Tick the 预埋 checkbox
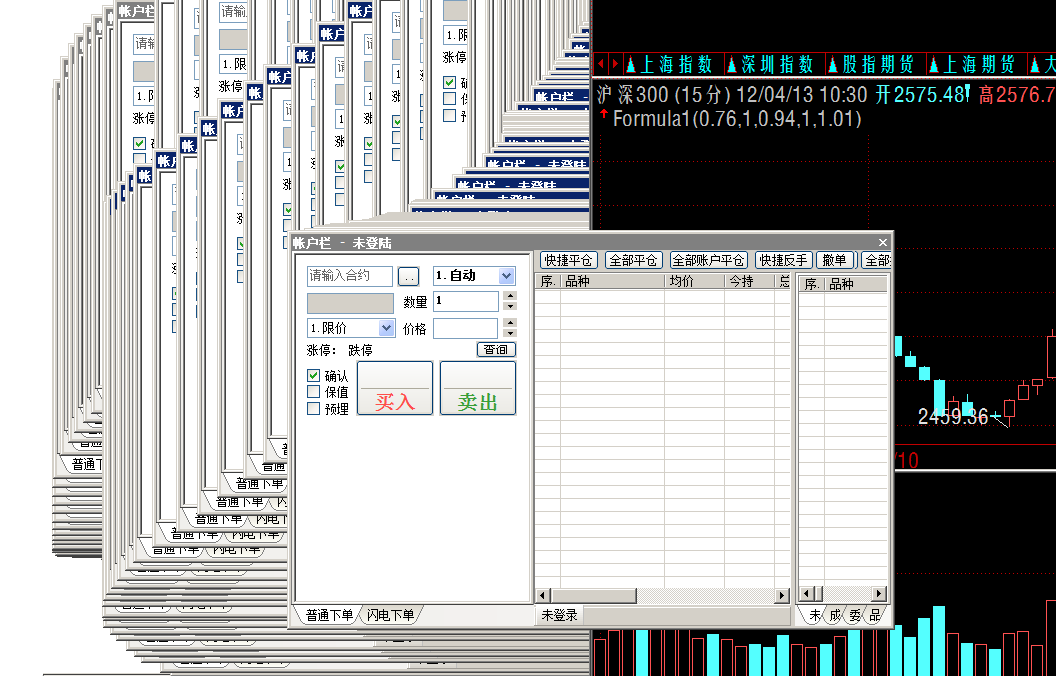The width and height of the screenshot is (1056, 676). (314, 408)
